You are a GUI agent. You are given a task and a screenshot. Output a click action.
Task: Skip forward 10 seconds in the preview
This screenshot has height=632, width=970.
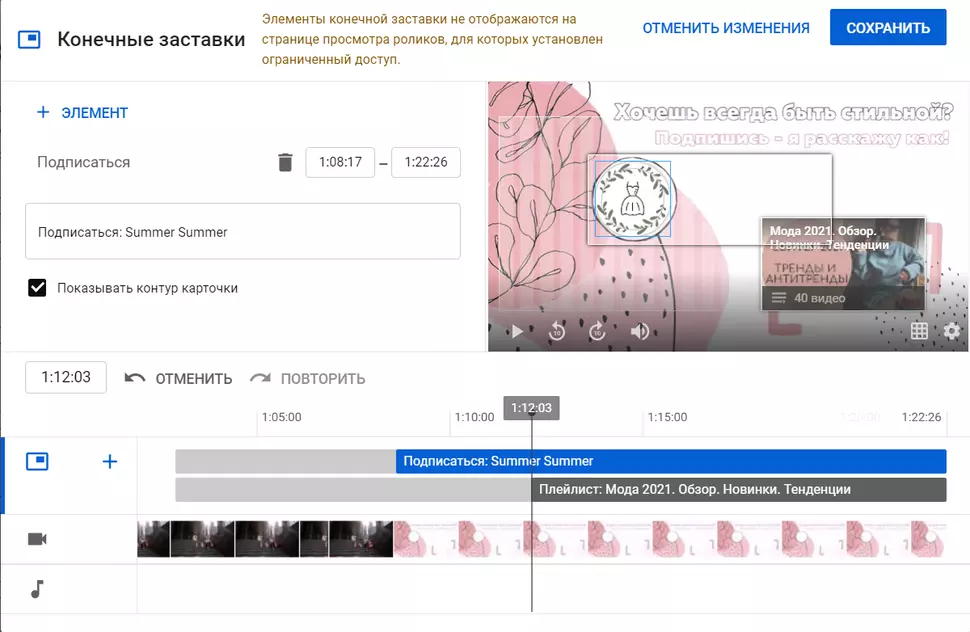[598, 332]
